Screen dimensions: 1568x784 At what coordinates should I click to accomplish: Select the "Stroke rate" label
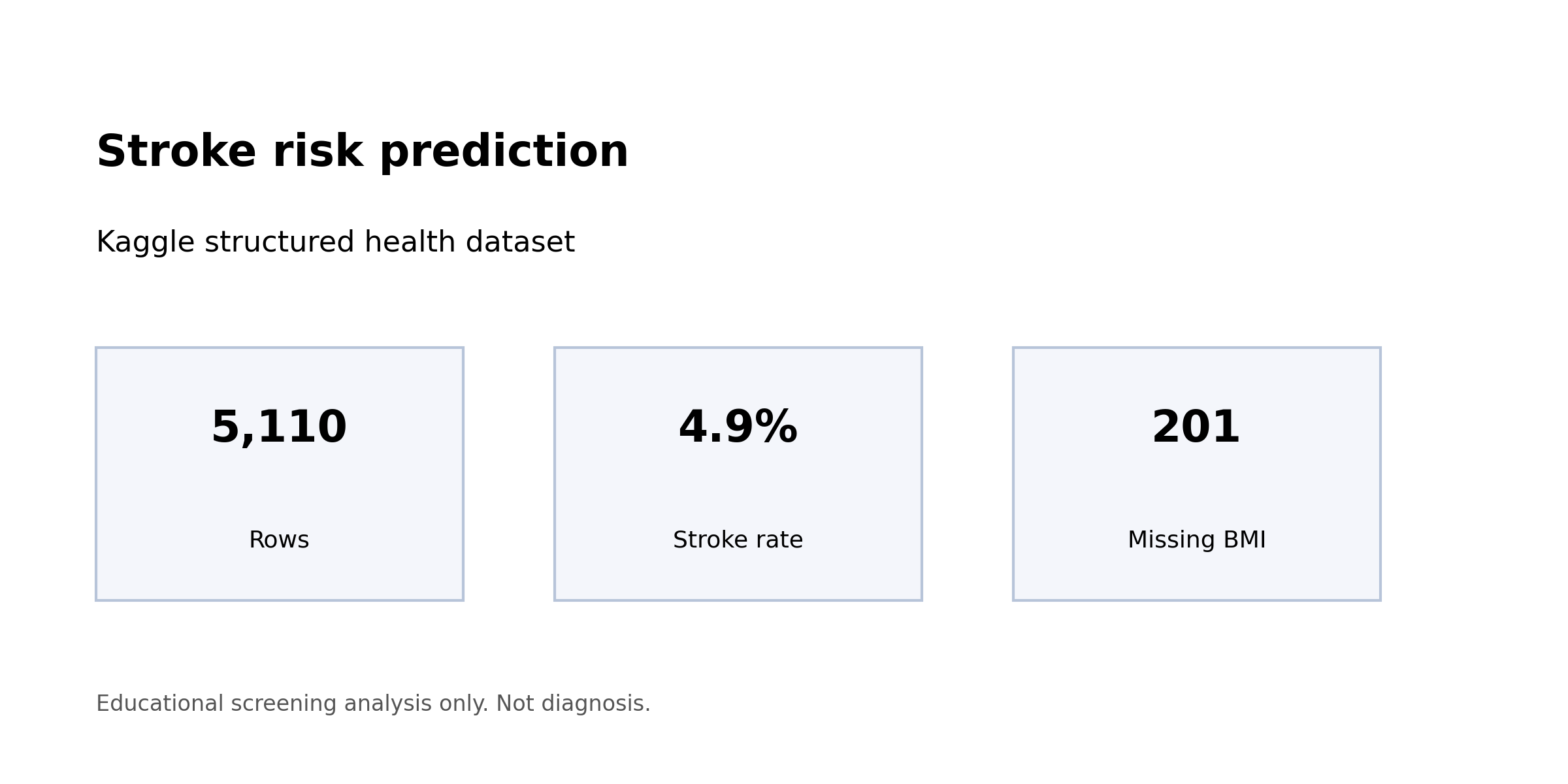738,540
